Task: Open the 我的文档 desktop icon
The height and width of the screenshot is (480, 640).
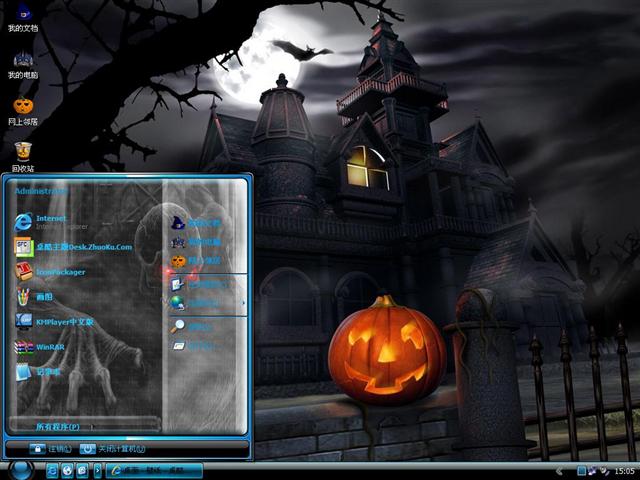Action: (x=23, y=17)
